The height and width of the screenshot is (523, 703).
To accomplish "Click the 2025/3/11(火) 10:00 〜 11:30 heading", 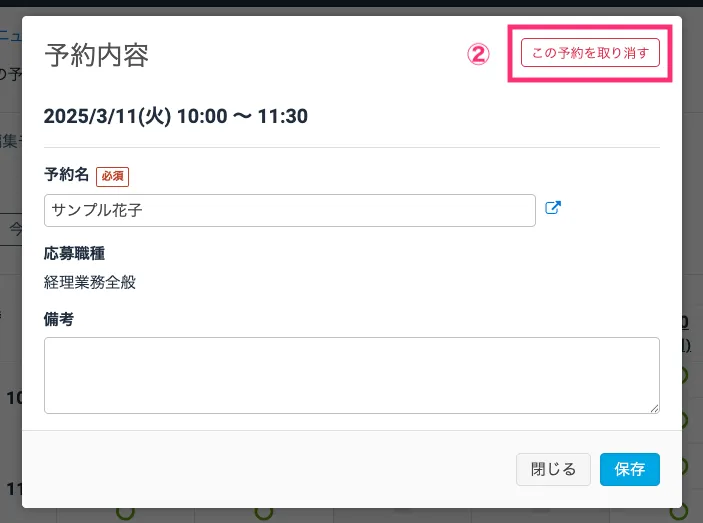I will [176, 116].
